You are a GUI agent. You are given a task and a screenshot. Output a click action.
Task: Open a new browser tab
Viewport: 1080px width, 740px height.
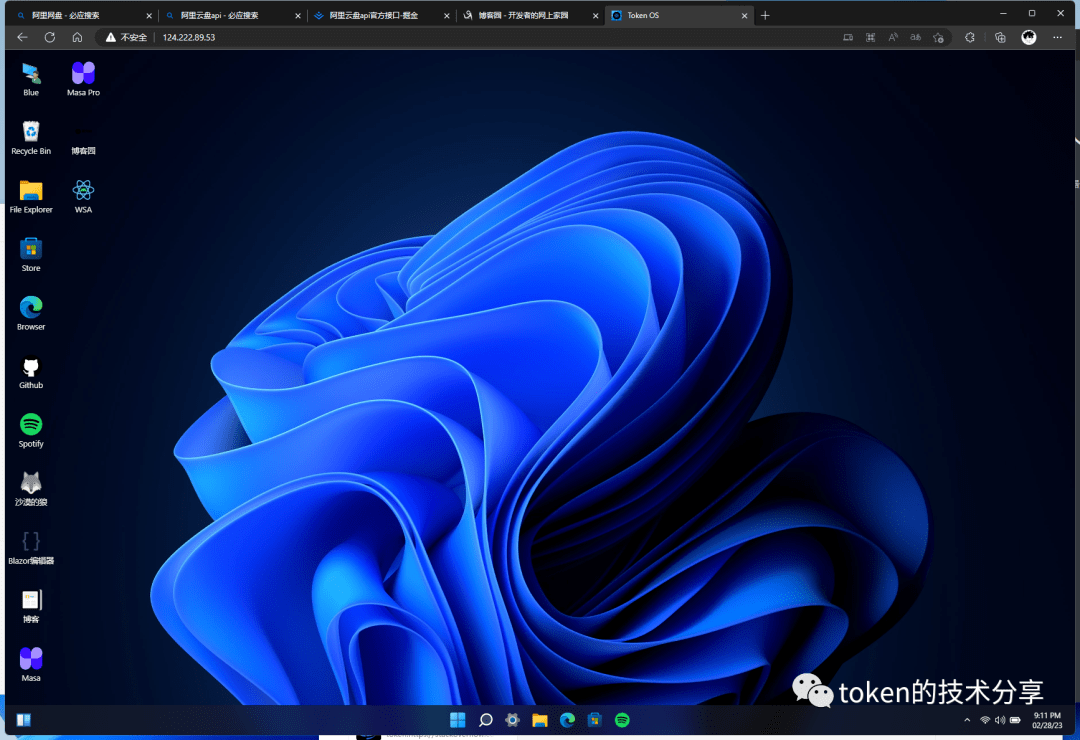pyautogui.click(x=765, y=15)
